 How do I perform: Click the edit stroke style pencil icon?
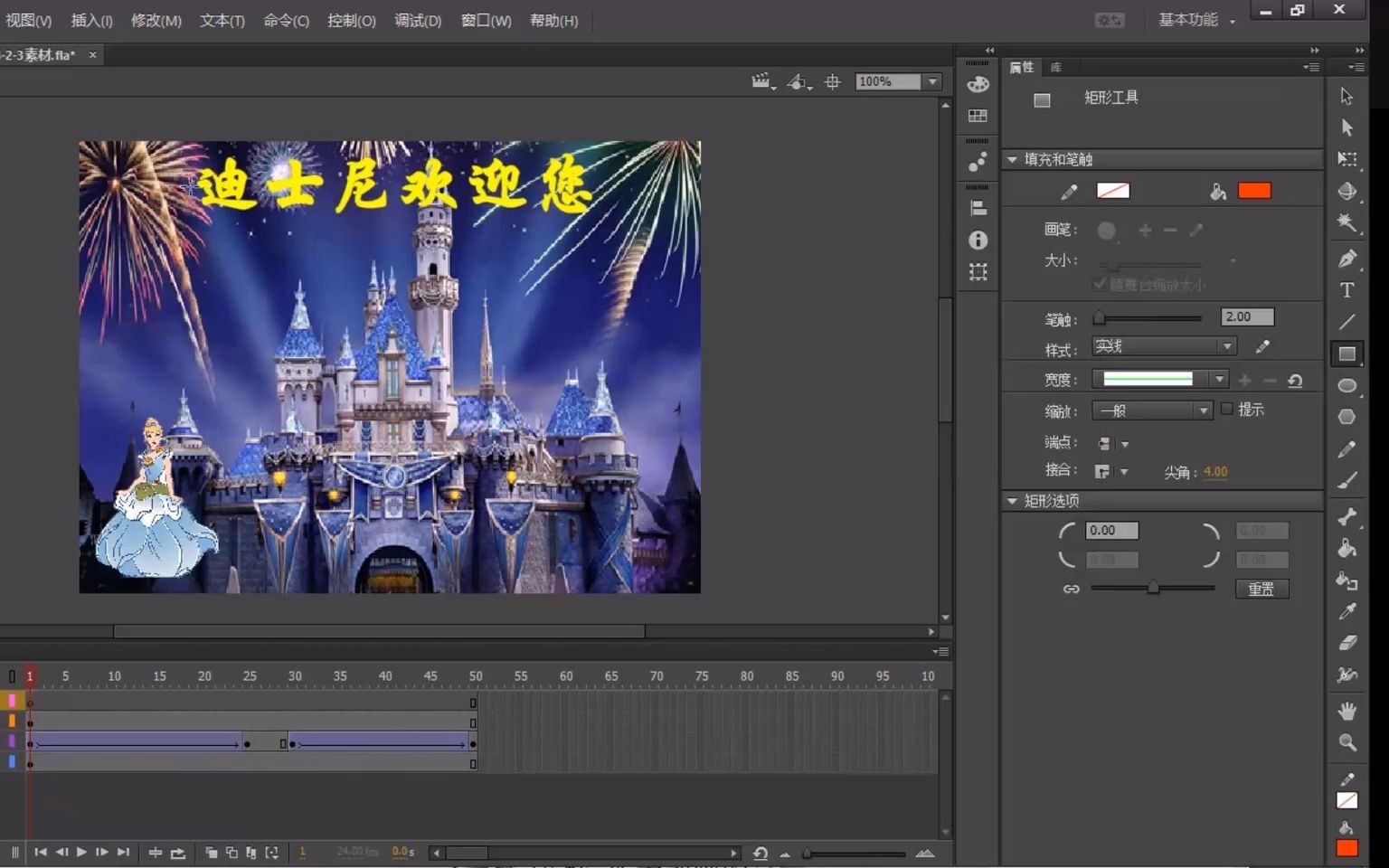coord(1262,346)
